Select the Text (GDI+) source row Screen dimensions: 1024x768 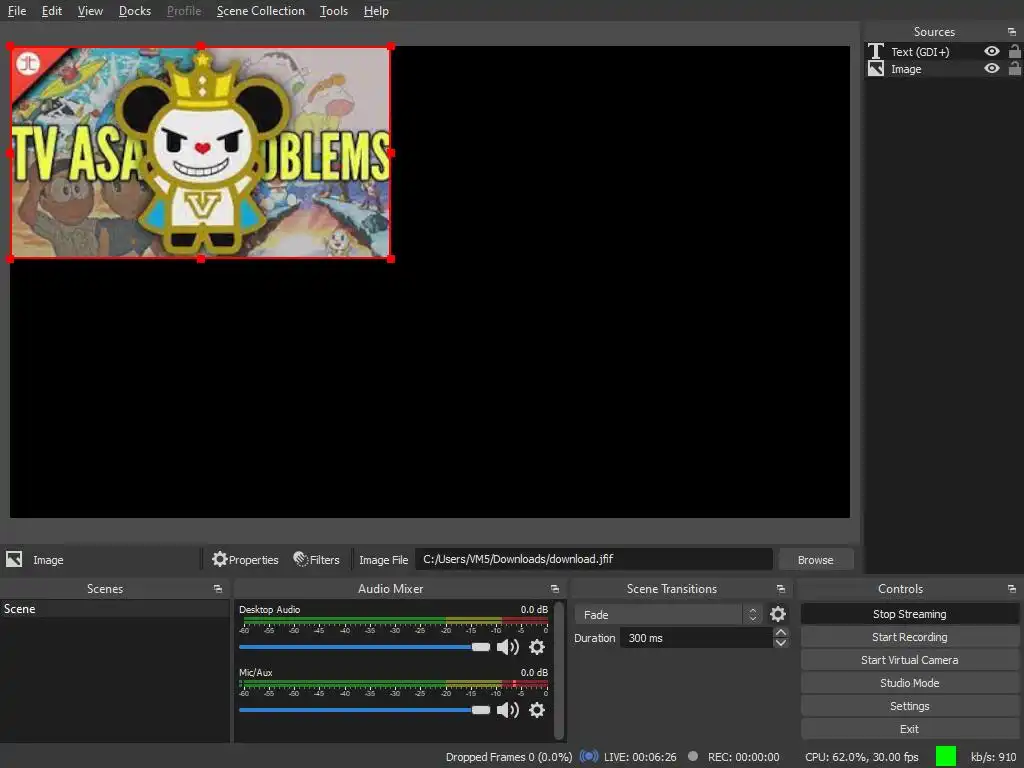coord(944,52)
